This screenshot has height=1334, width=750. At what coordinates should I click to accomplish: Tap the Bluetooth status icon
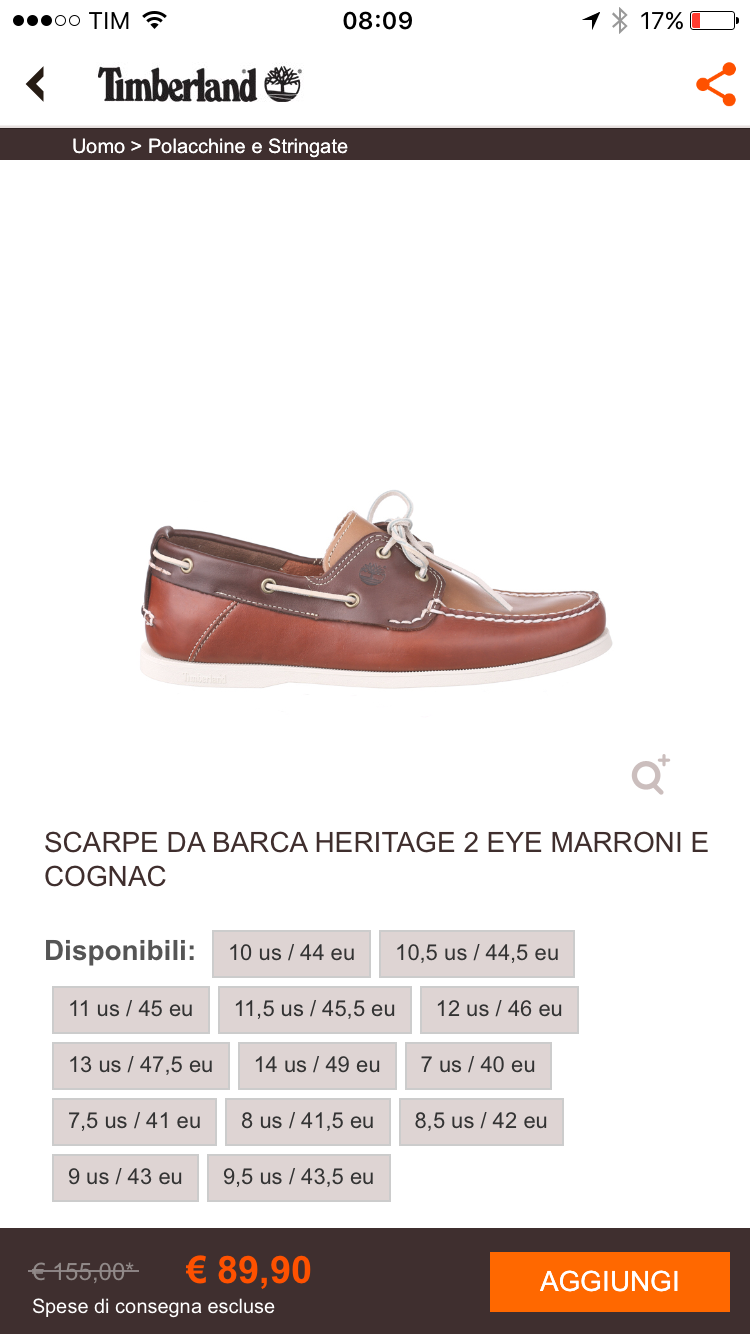pyautogui.click(x=620, y=20)
